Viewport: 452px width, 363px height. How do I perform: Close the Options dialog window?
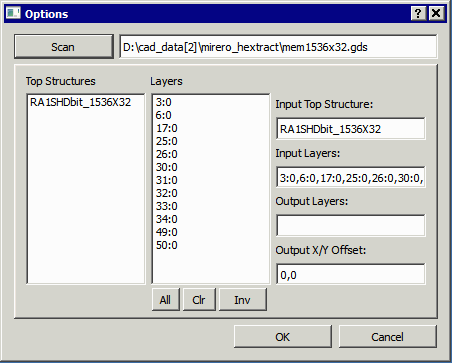(436, 14)
